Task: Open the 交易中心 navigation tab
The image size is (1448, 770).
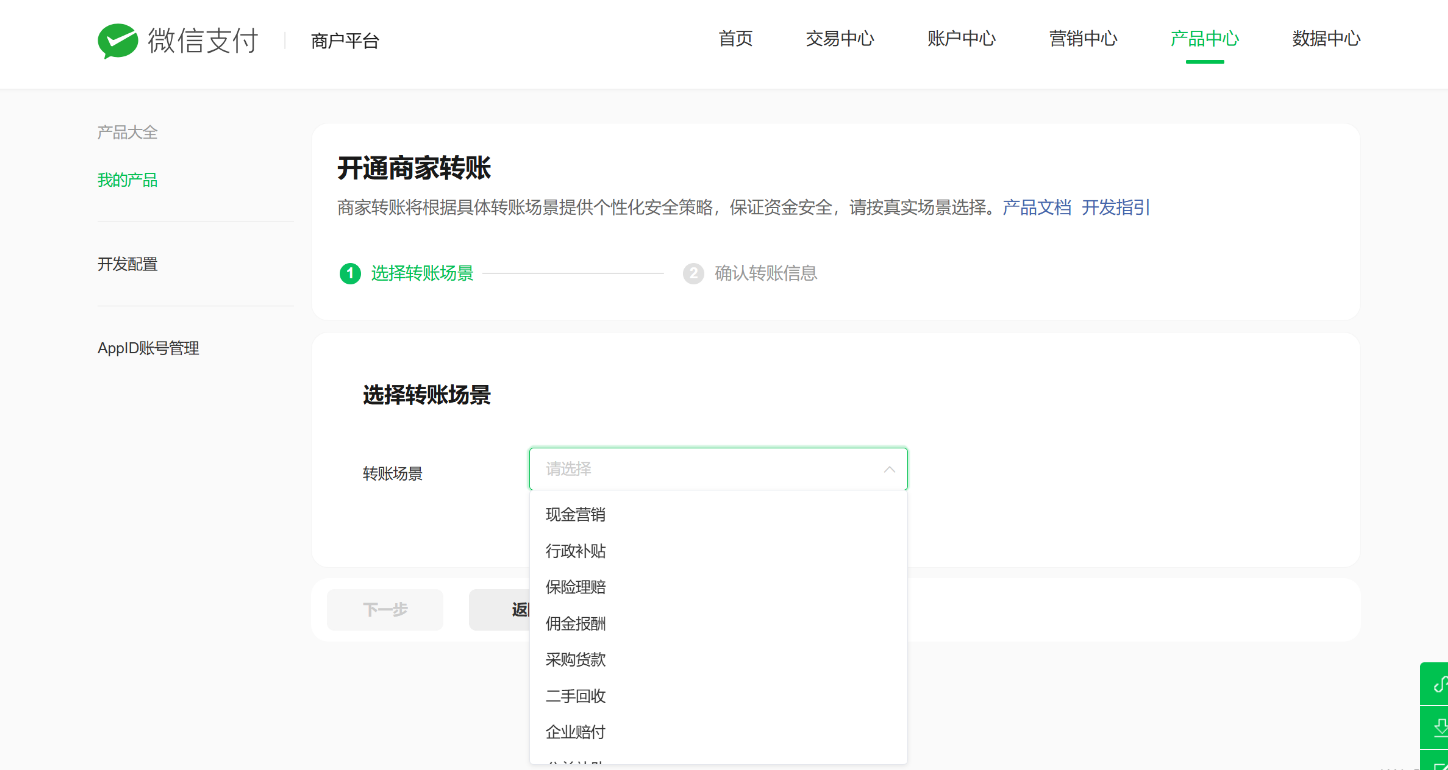Action: [x=840, y=39]
